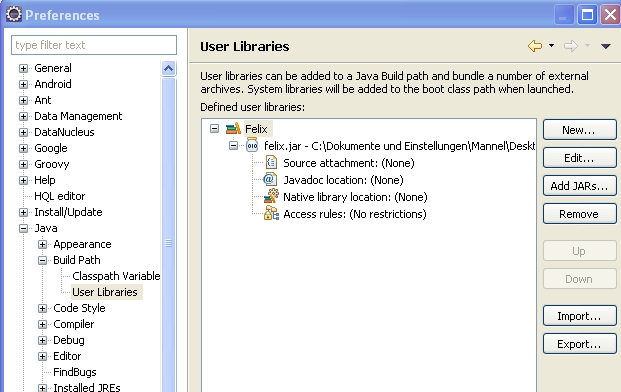Expand the Android preferences node

tap(23, 84)
